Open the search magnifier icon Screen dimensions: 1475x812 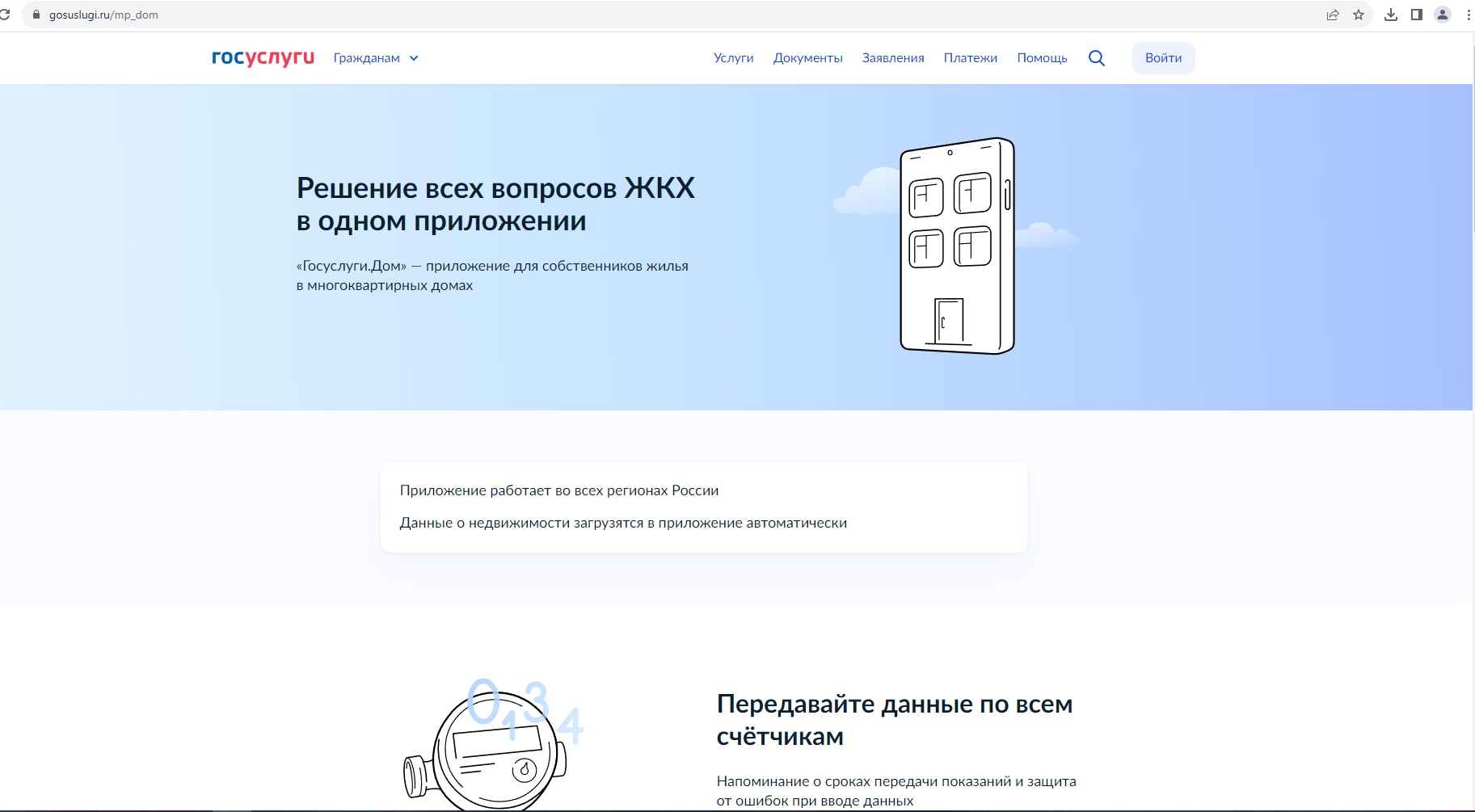coord(1097,58)
